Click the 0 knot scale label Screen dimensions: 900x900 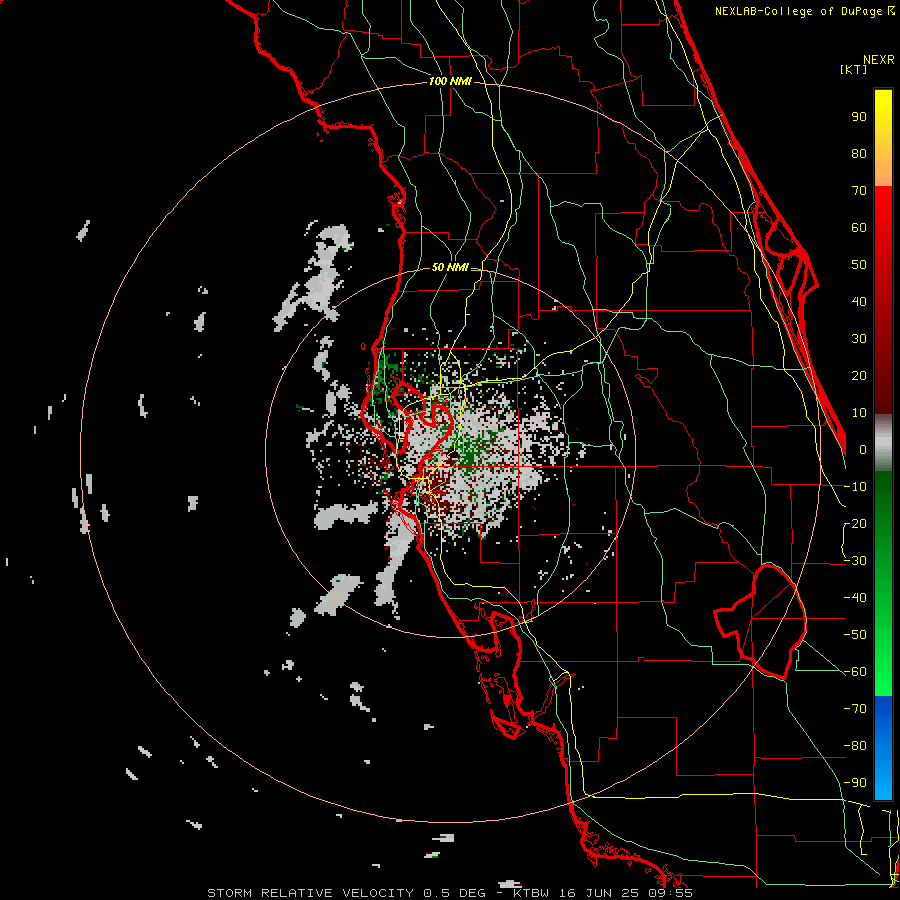863,449
